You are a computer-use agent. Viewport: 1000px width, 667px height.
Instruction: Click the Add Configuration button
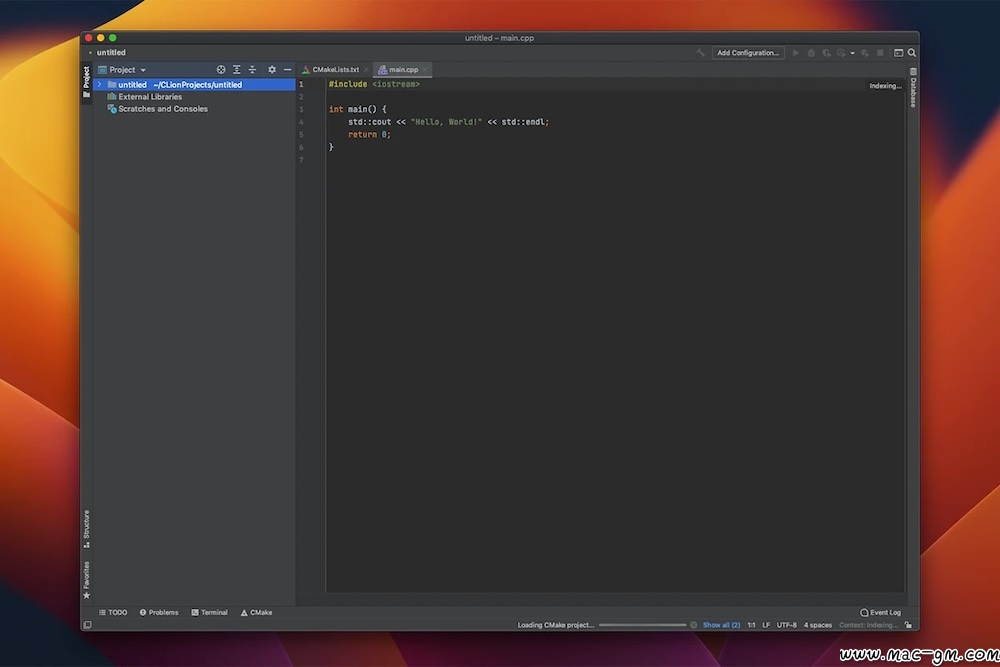(747, 53)
